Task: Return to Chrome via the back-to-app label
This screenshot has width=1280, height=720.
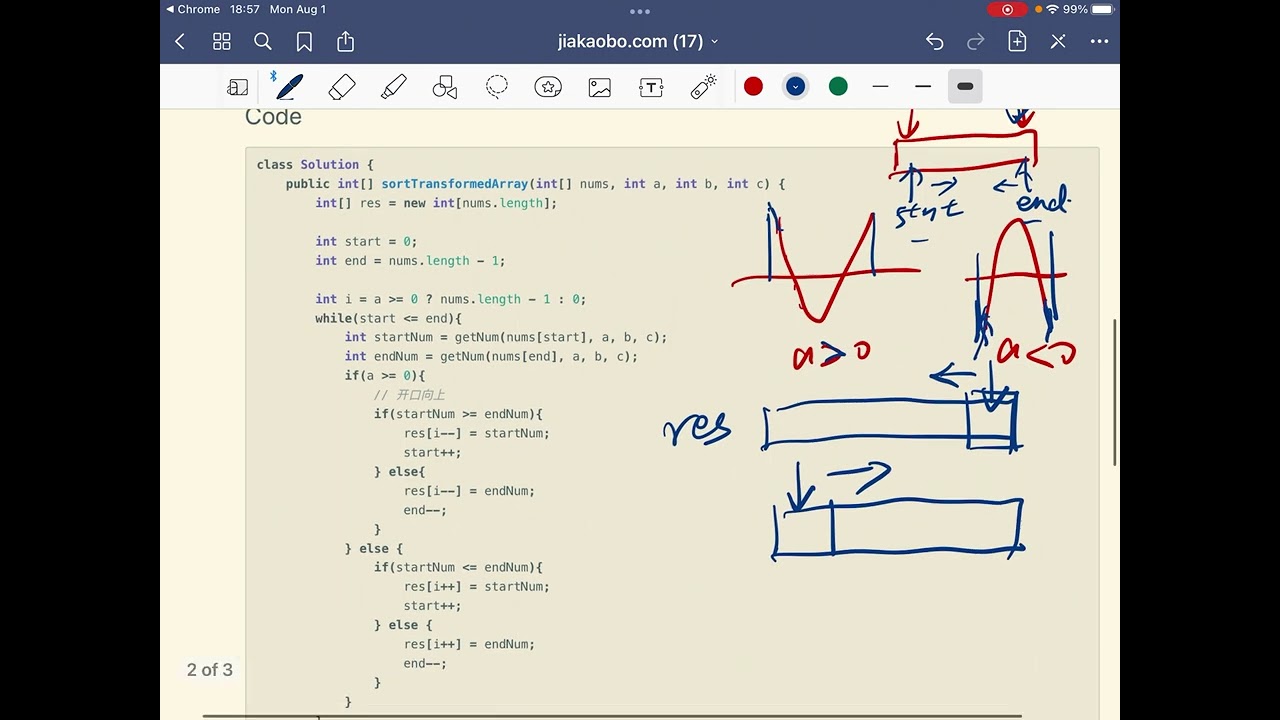Action: [192, 9]
